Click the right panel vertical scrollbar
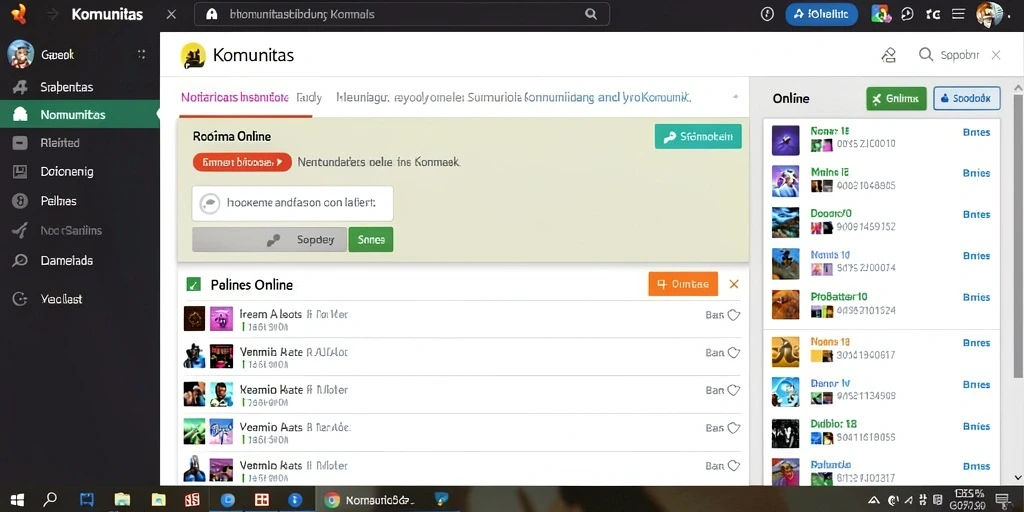The height and width of the screenshot is (512, 1024). [1017, 235]
